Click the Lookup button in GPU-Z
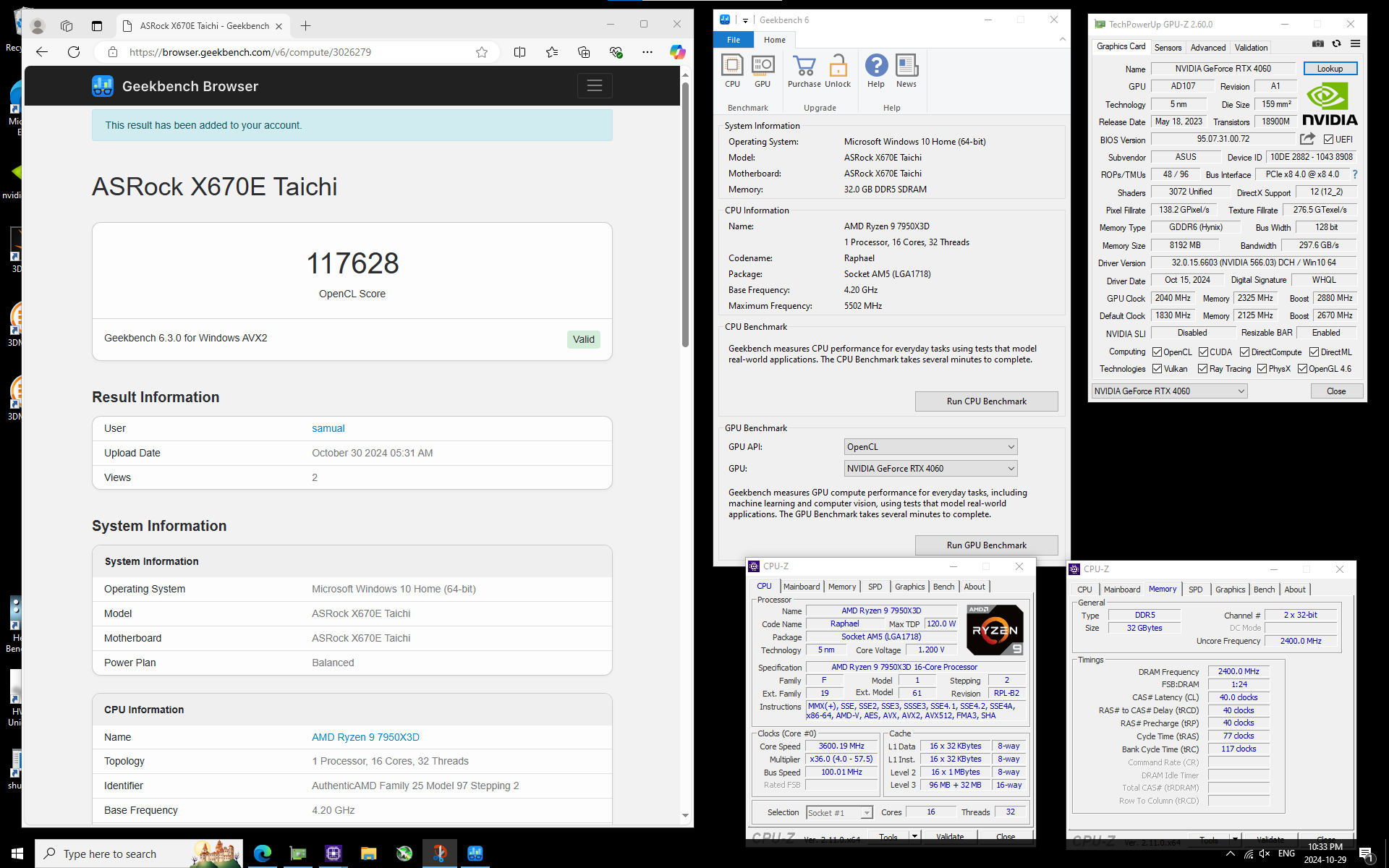This screenshot has width=1389, height=868. (x=1330, y=69)
